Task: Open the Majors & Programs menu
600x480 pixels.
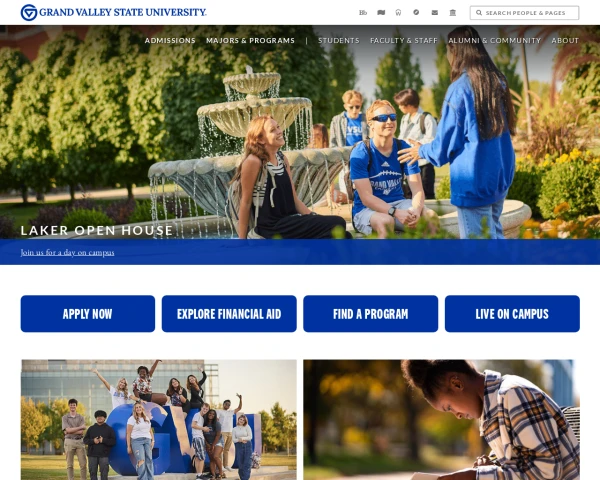Action: click(x=250, y=40)
